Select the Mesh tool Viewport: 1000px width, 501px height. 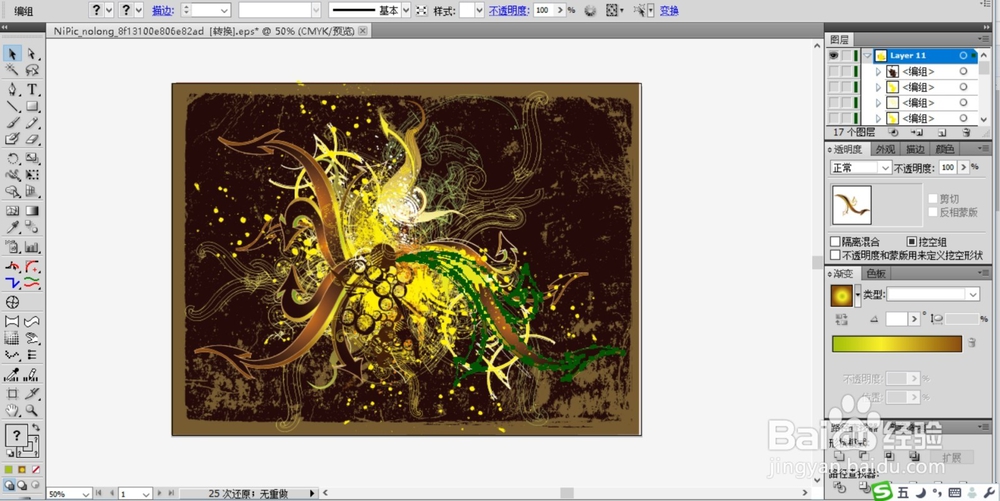[12, 210]
